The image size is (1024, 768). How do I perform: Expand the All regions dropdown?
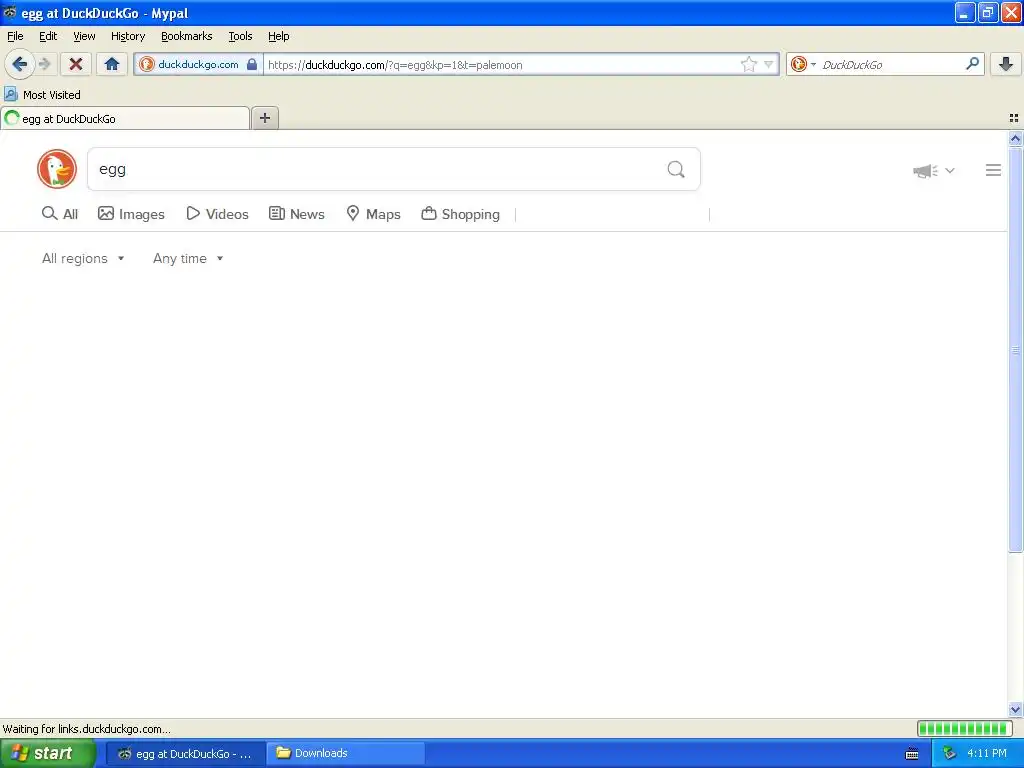pyautogui.click(x=83, y=259)
